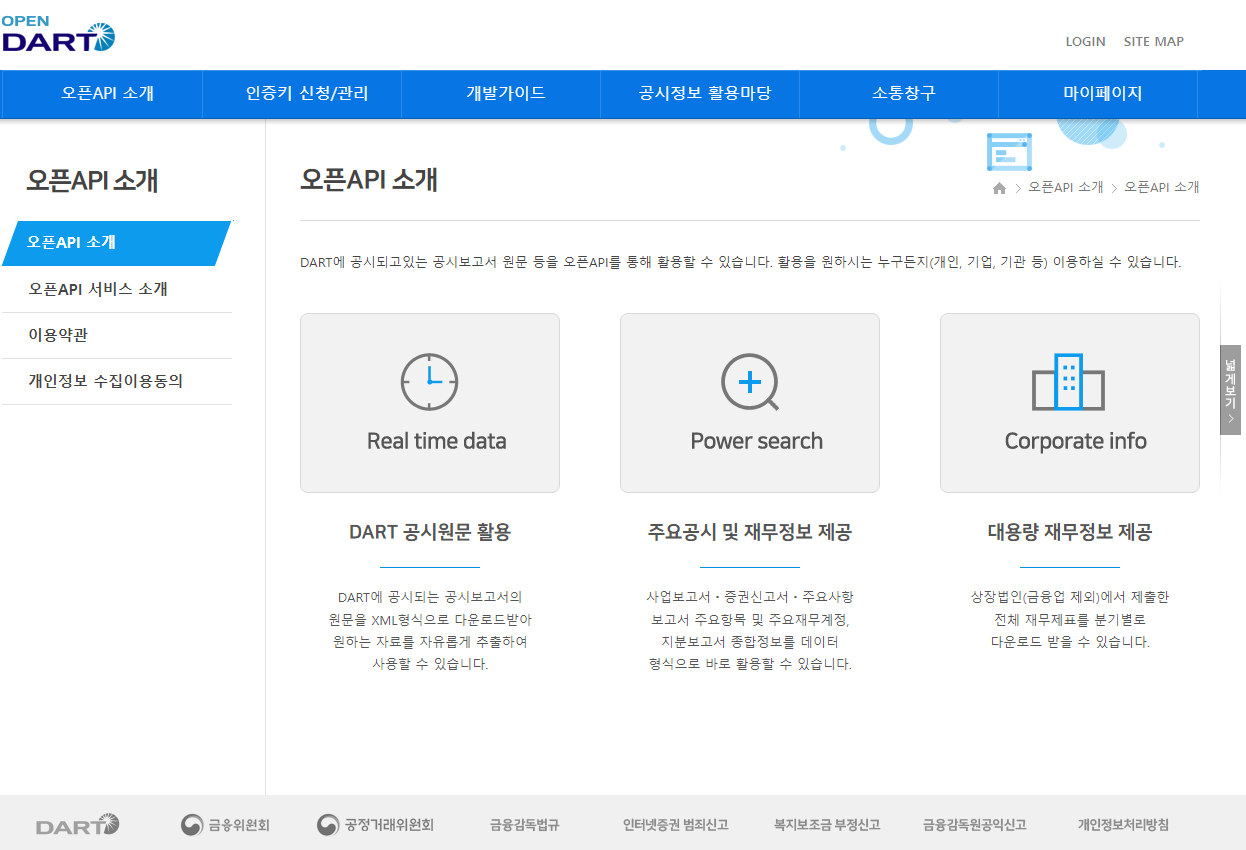Click the sidebar title 오픈API 소개
Viewport: 1246px width, 850px height.
pos(92,181)
